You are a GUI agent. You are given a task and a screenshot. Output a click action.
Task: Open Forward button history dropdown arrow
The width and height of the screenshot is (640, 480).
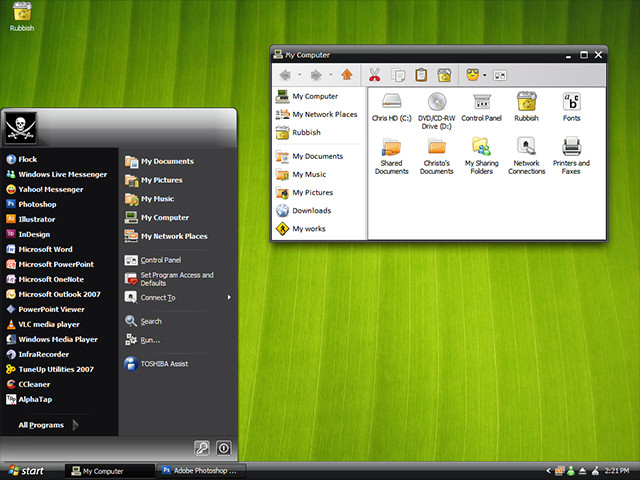(331, 75)
